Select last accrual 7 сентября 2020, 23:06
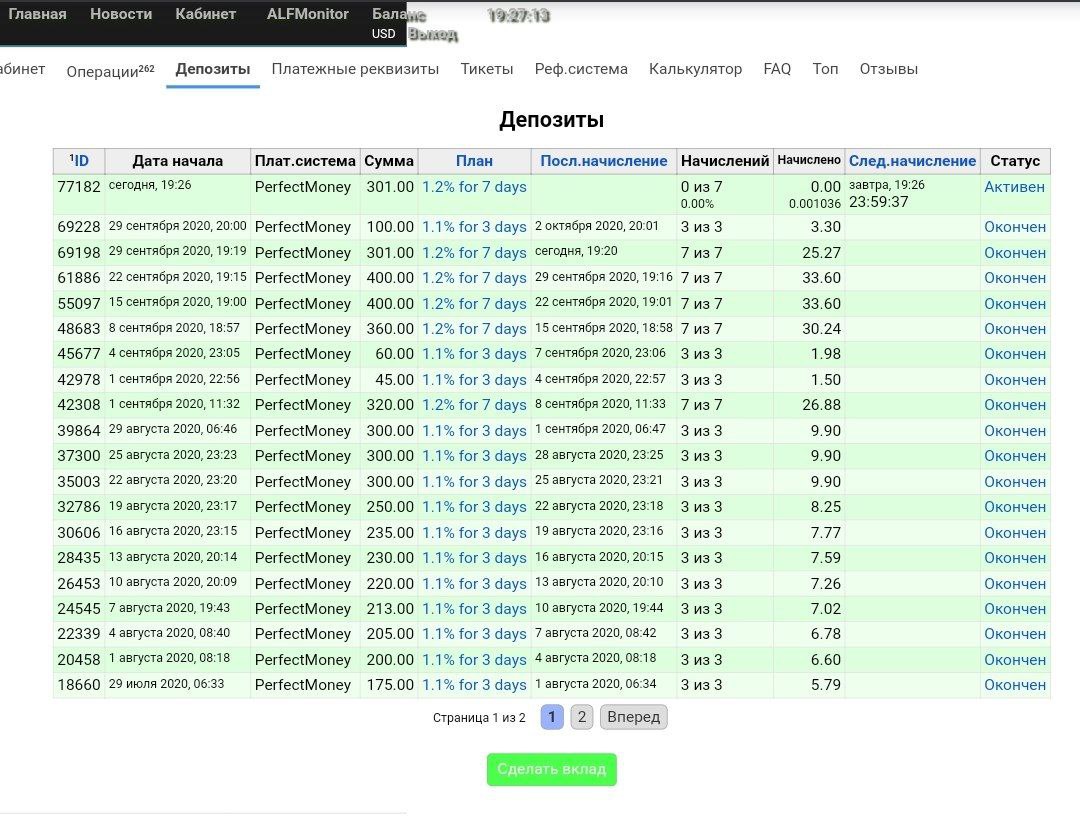1080x825 pixels. (600, 353)
